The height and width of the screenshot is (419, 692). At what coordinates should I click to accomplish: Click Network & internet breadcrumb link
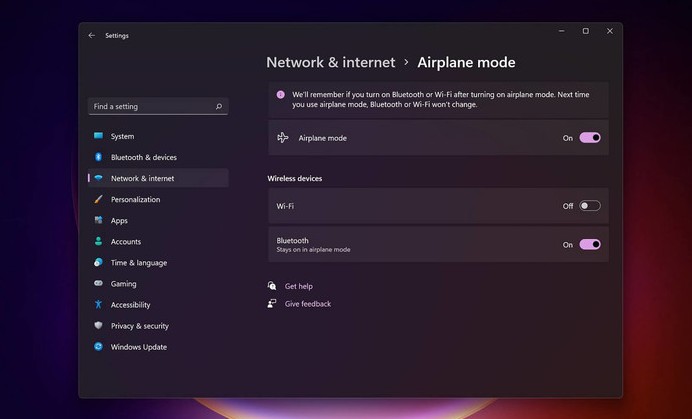click(x=331, y=62)
